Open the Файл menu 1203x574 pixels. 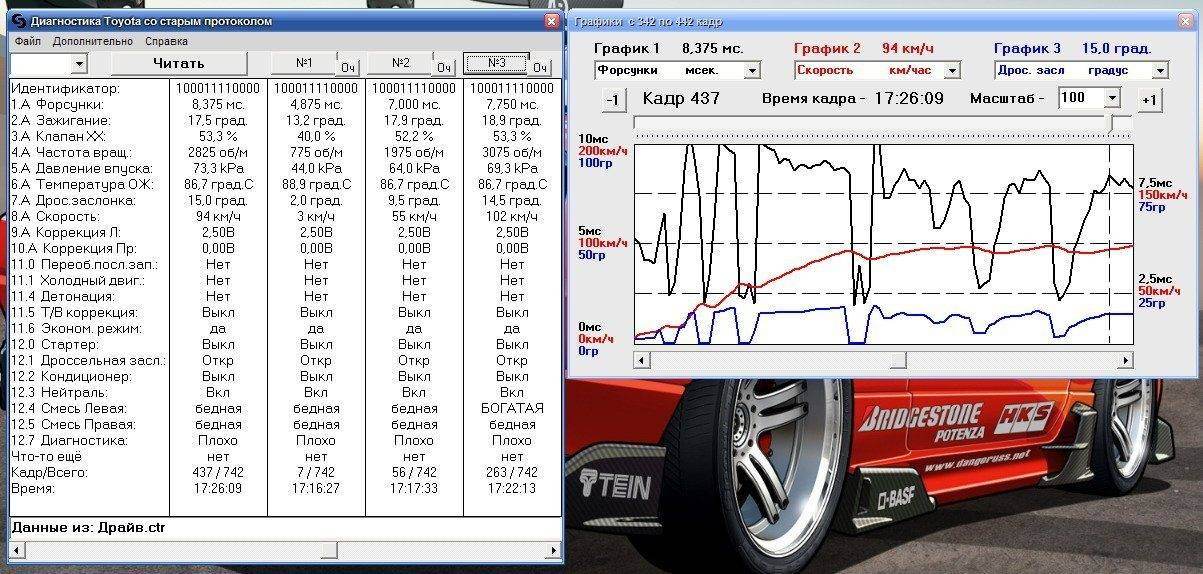[28, 42]
